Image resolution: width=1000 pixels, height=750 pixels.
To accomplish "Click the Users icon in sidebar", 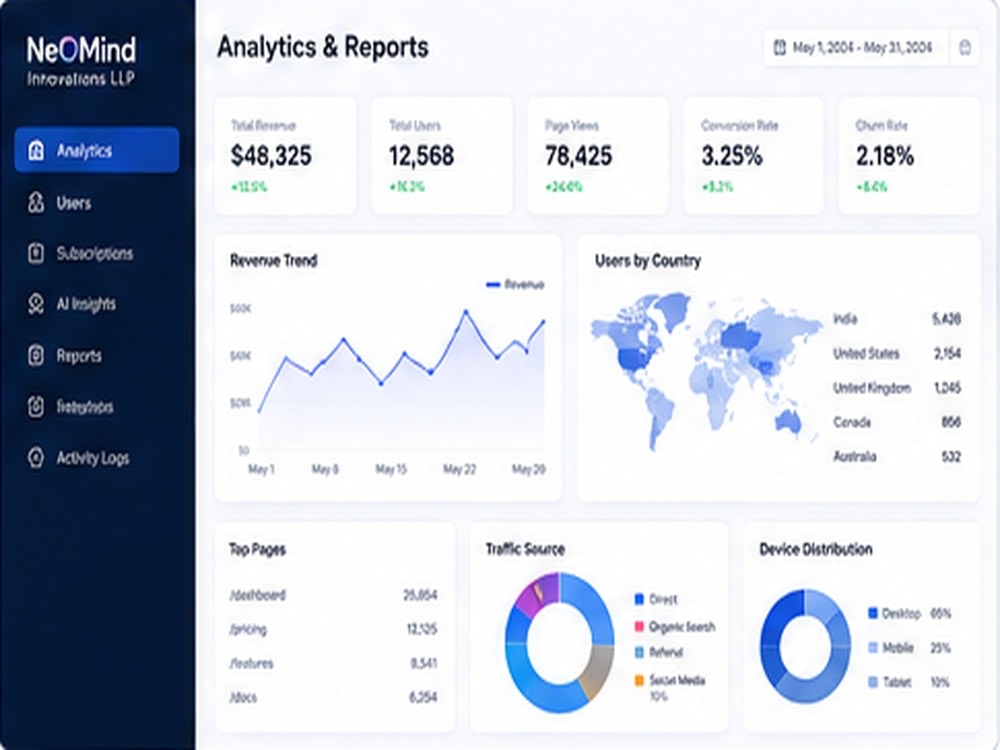I will (x=36, y=203).
